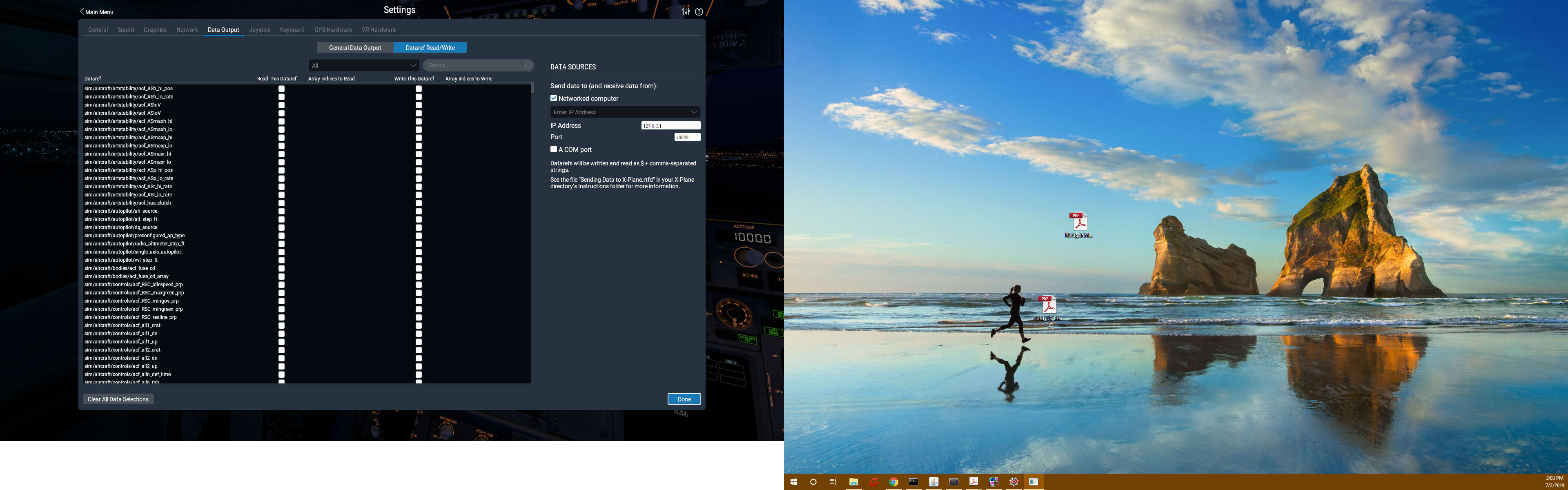Switch to the Graphics tab
The width and height of the screenshot is (1568, 490).
pyautogui.click(x=155, y=30)
